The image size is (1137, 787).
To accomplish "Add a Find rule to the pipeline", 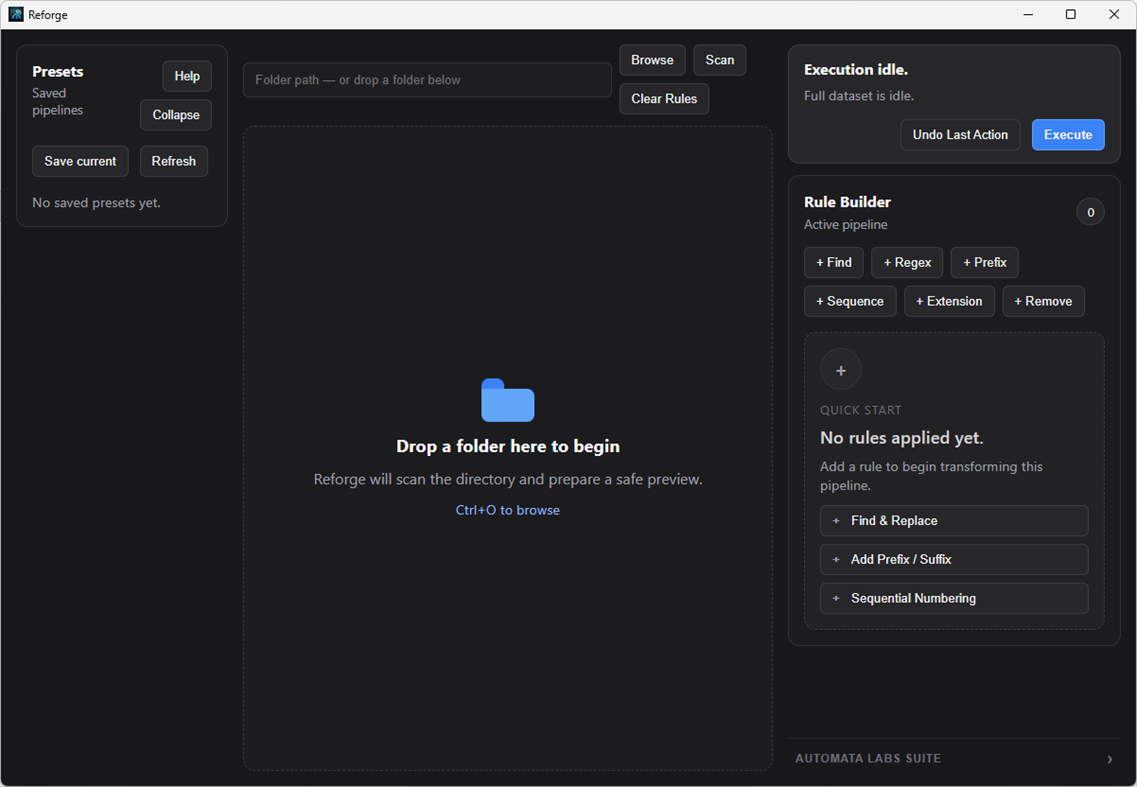I will click(x=833, y=262).
